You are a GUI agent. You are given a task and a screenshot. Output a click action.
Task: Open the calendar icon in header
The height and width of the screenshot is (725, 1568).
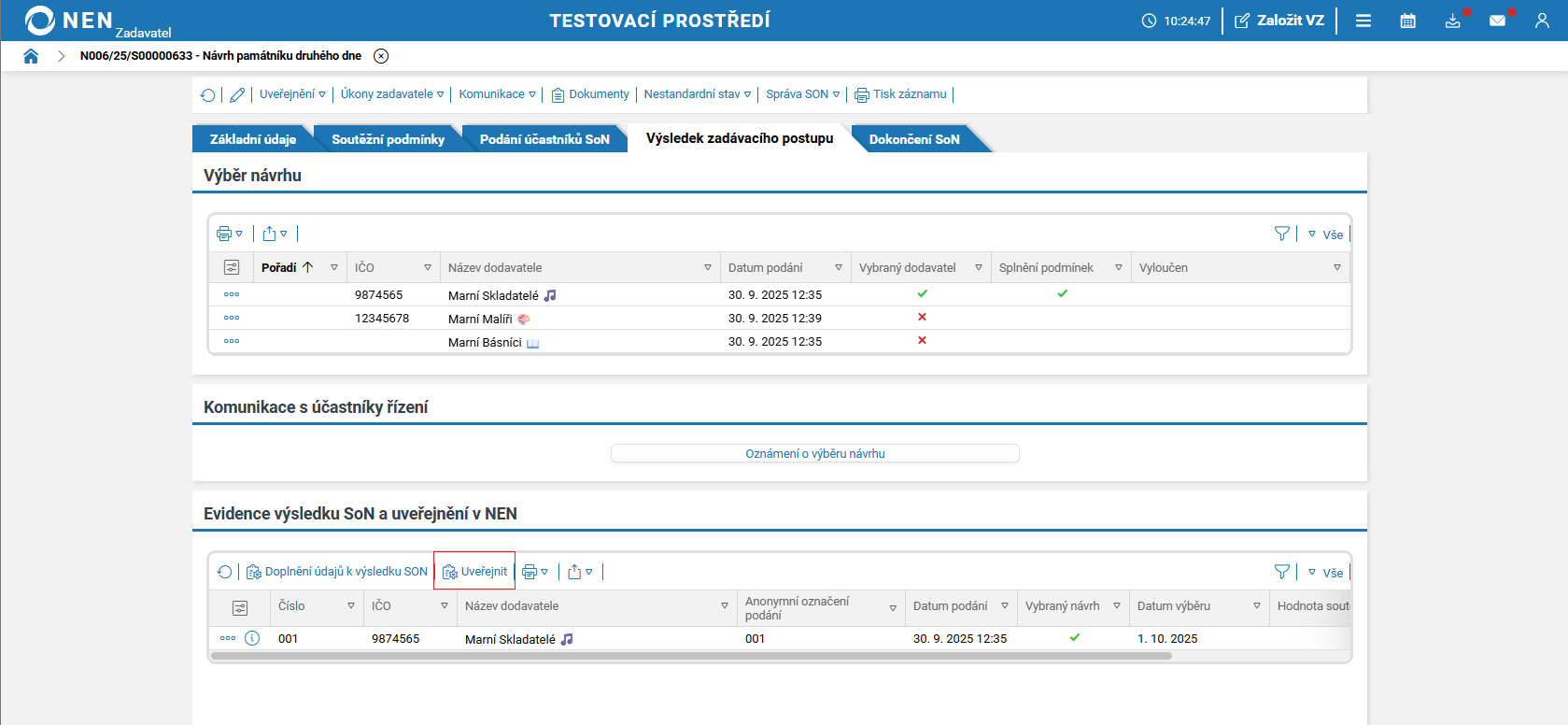tap(1407, 21)
